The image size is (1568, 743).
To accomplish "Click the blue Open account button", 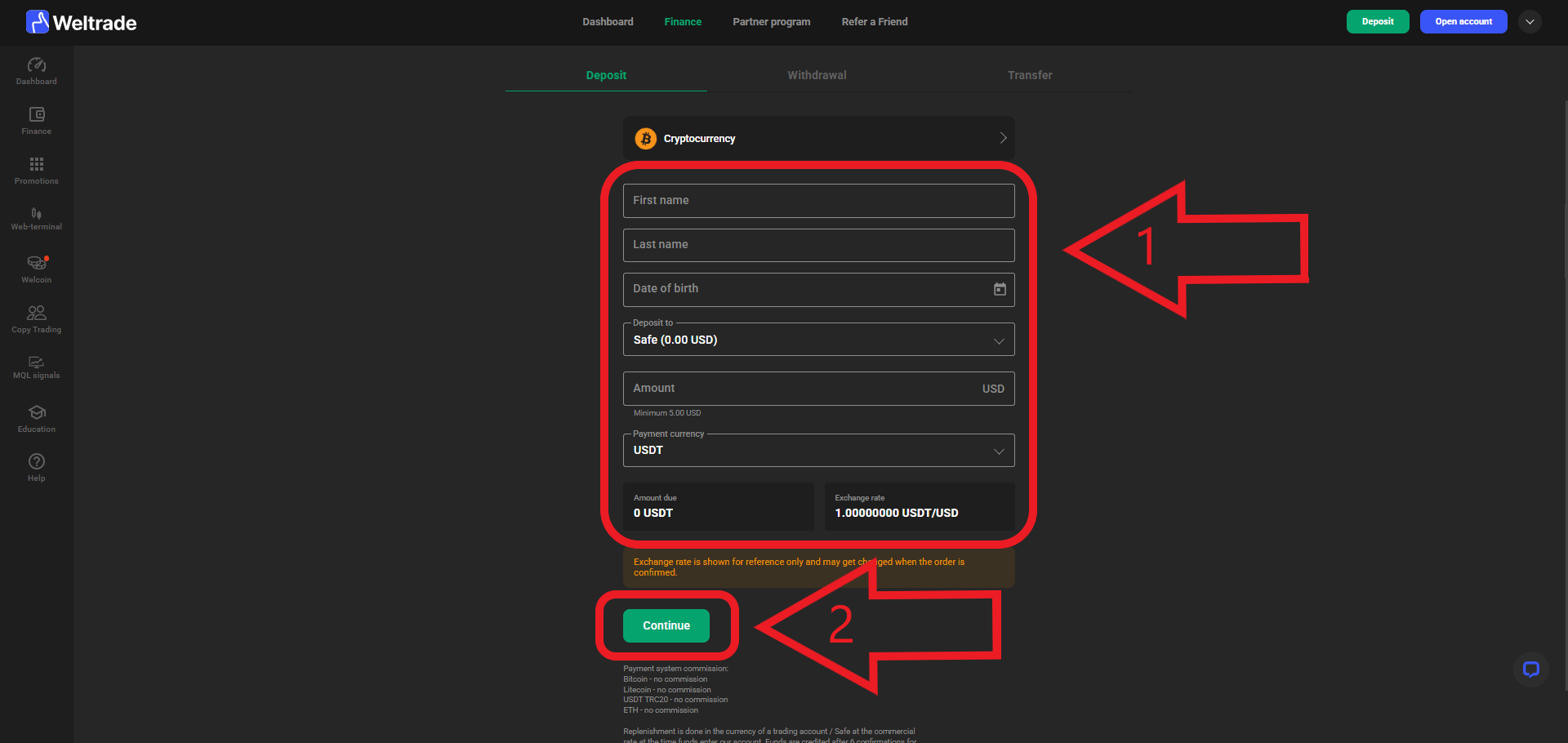I will (1463, 22).
